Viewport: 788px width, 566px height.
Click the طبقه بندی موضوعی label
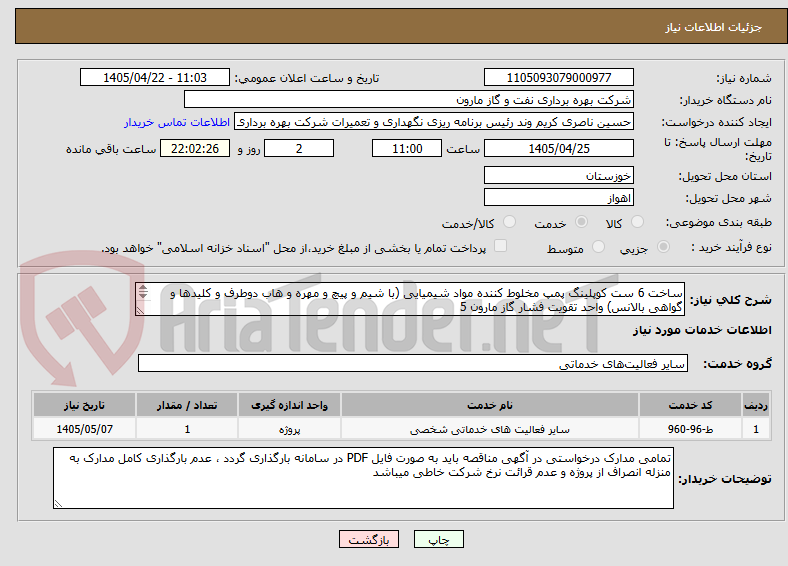point(719,222)
